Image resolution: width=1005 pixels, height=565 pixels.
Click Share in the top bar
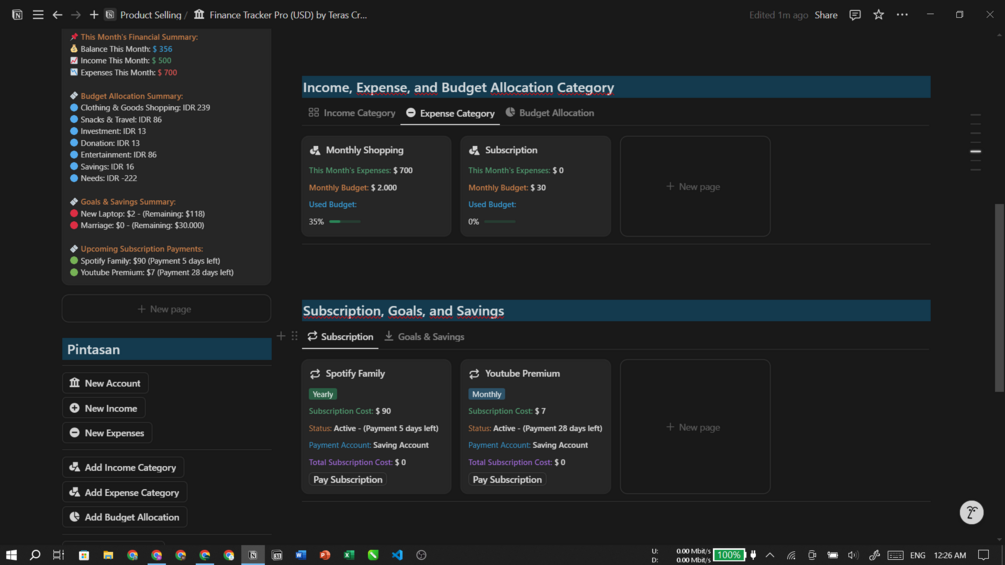point(826,15)
